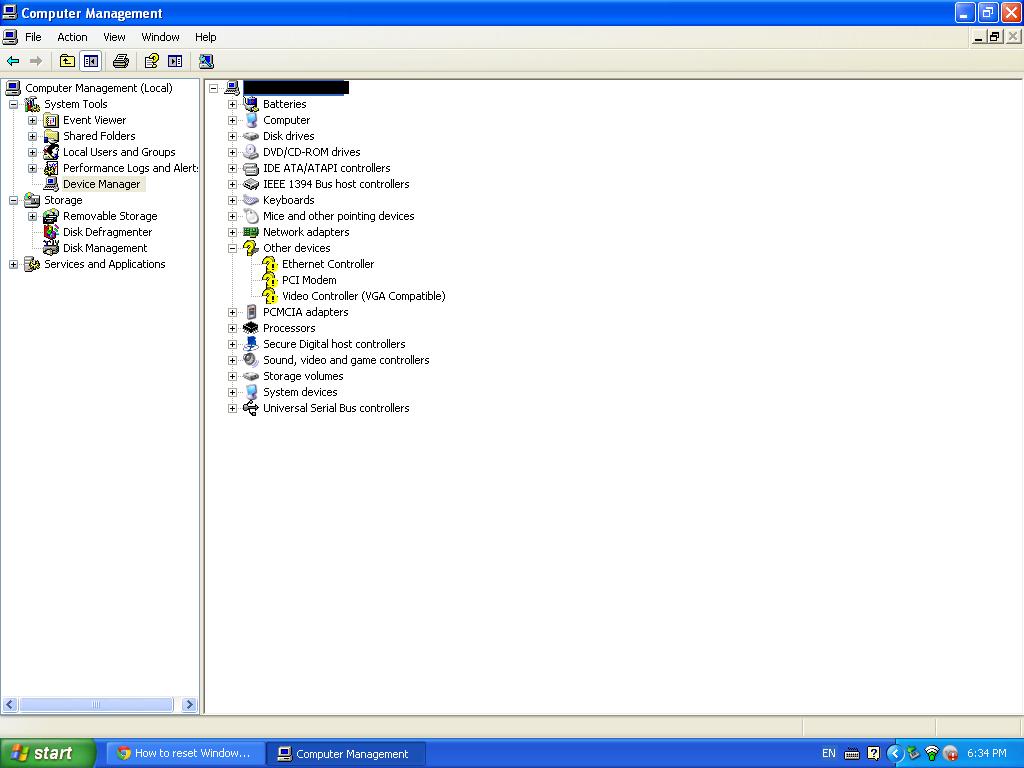Go back using the toolbar Back arrow
This screenshot has height=768, width=1024.
click(x=13, y=61)
